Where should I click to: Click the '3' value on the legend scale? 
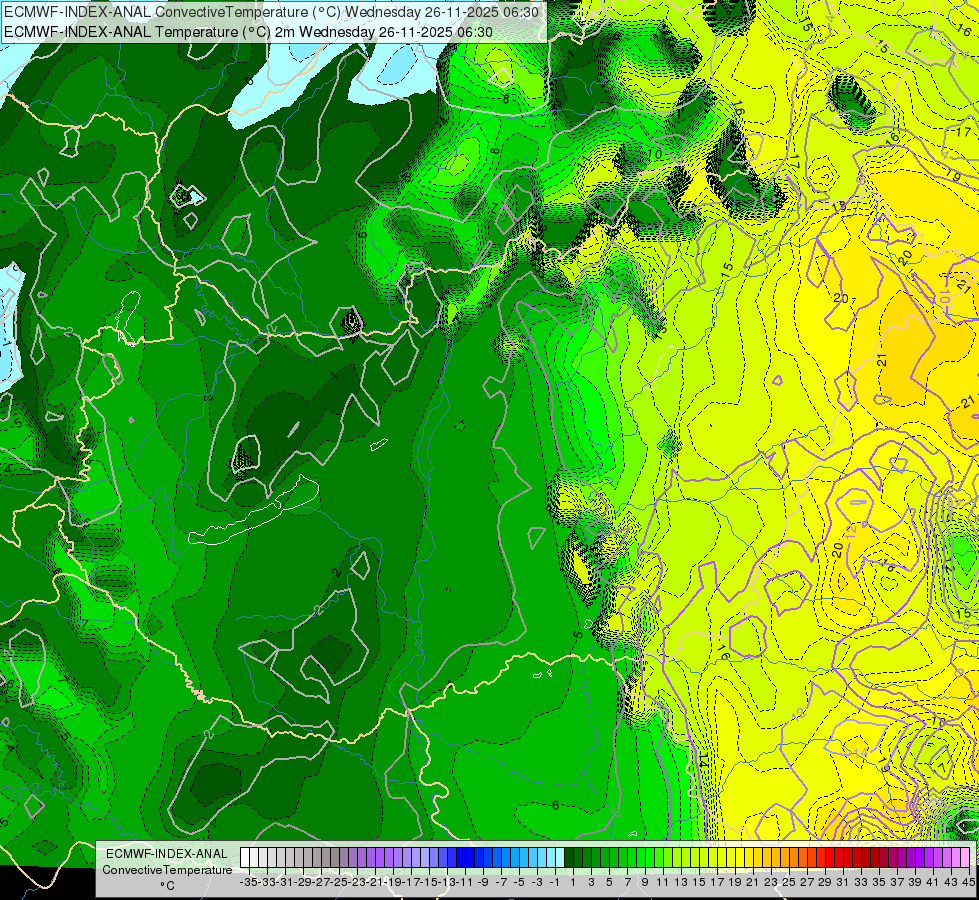click(591, 882)
